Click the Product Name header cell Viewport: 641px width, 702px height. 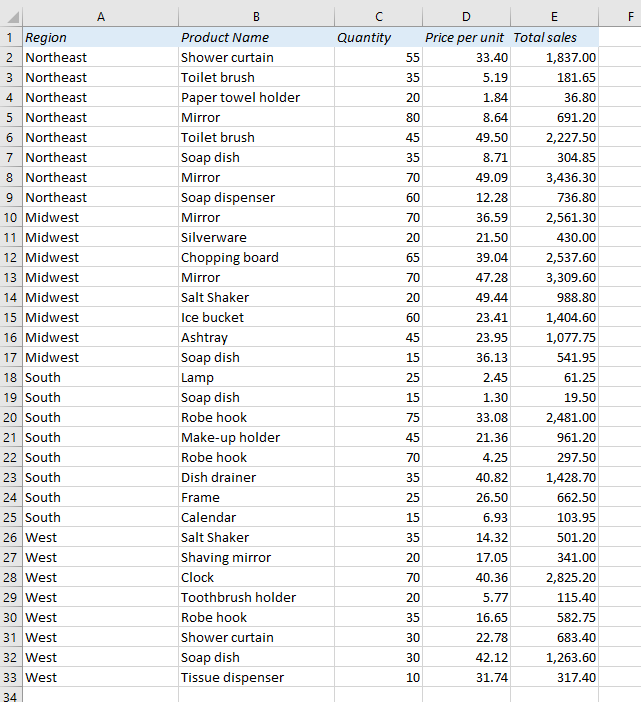click(256, 37)
